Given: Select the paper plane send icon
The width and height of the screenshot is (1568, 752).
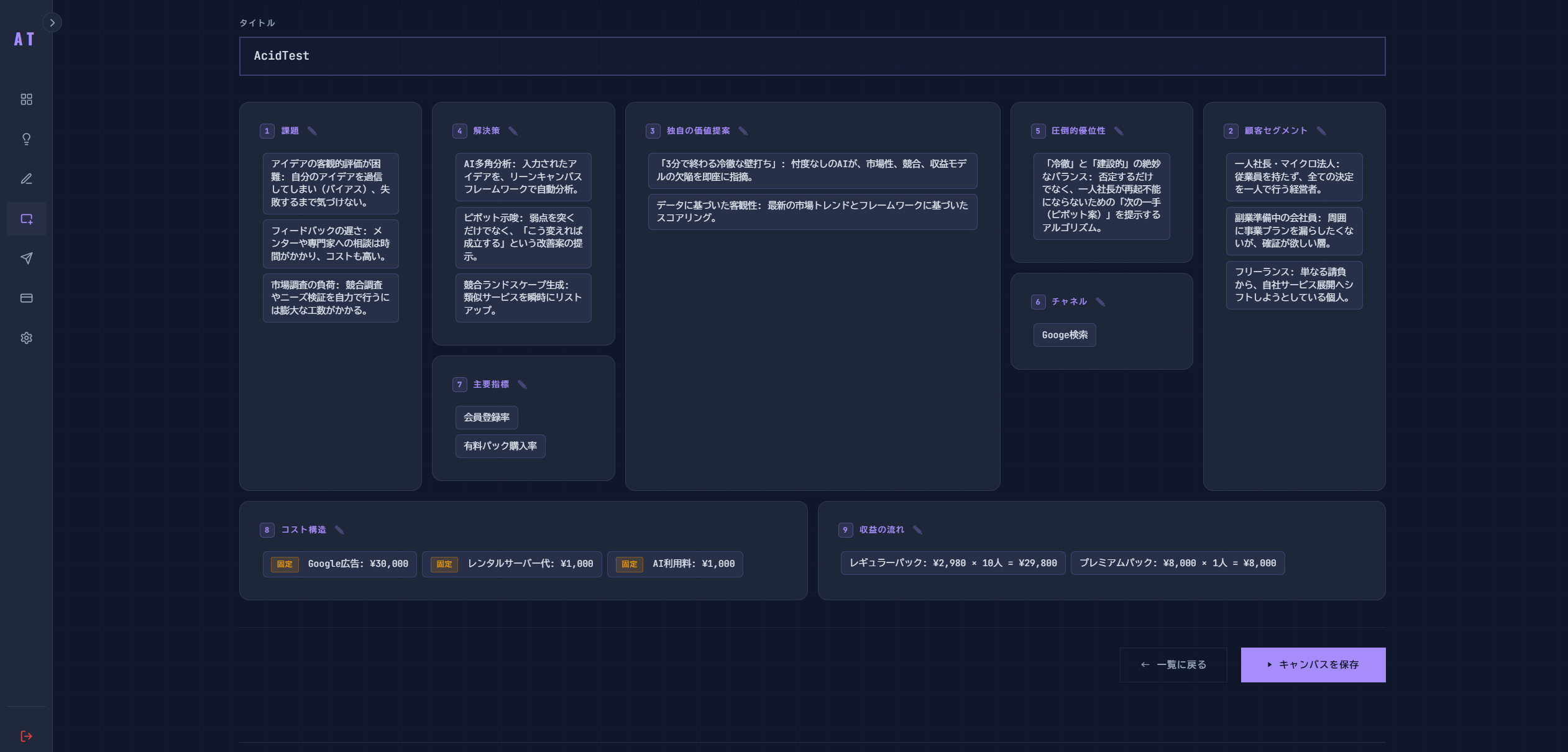Looking at the screenshot, I should [x=26, y=258].
